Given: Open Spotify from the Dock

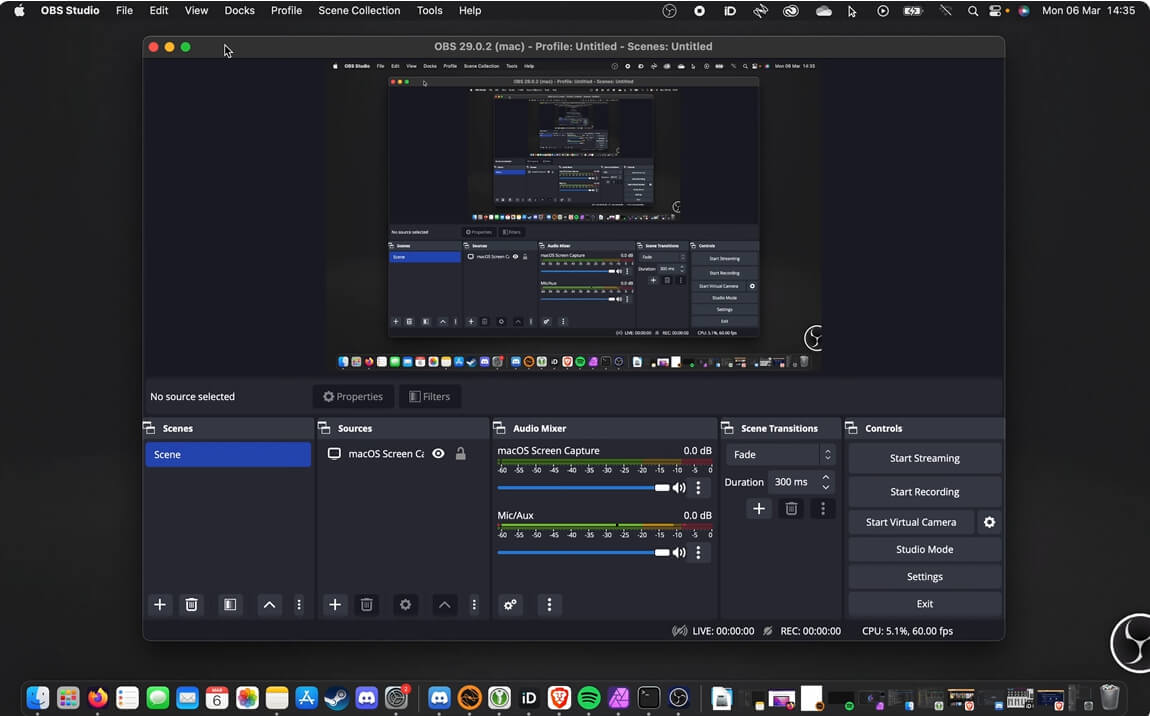Looking at the screenshot, I should pyautogui.click(x=589, y=698).
